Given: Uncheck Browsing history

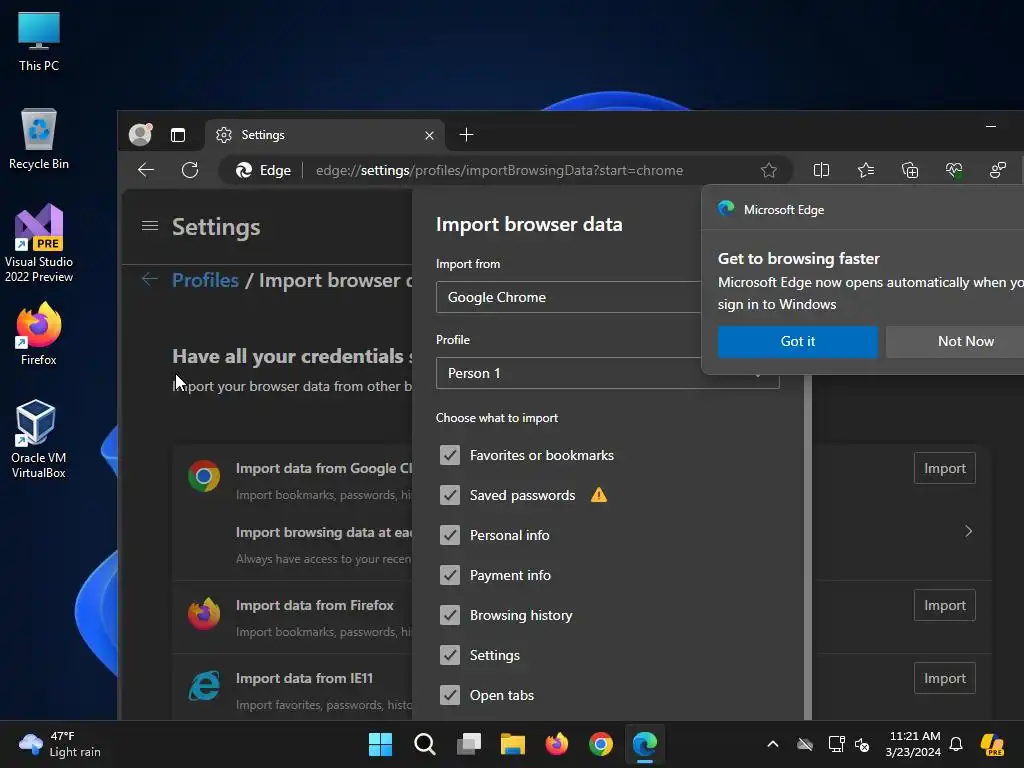Looking at the screenshot, I should (x=450, y=615).
